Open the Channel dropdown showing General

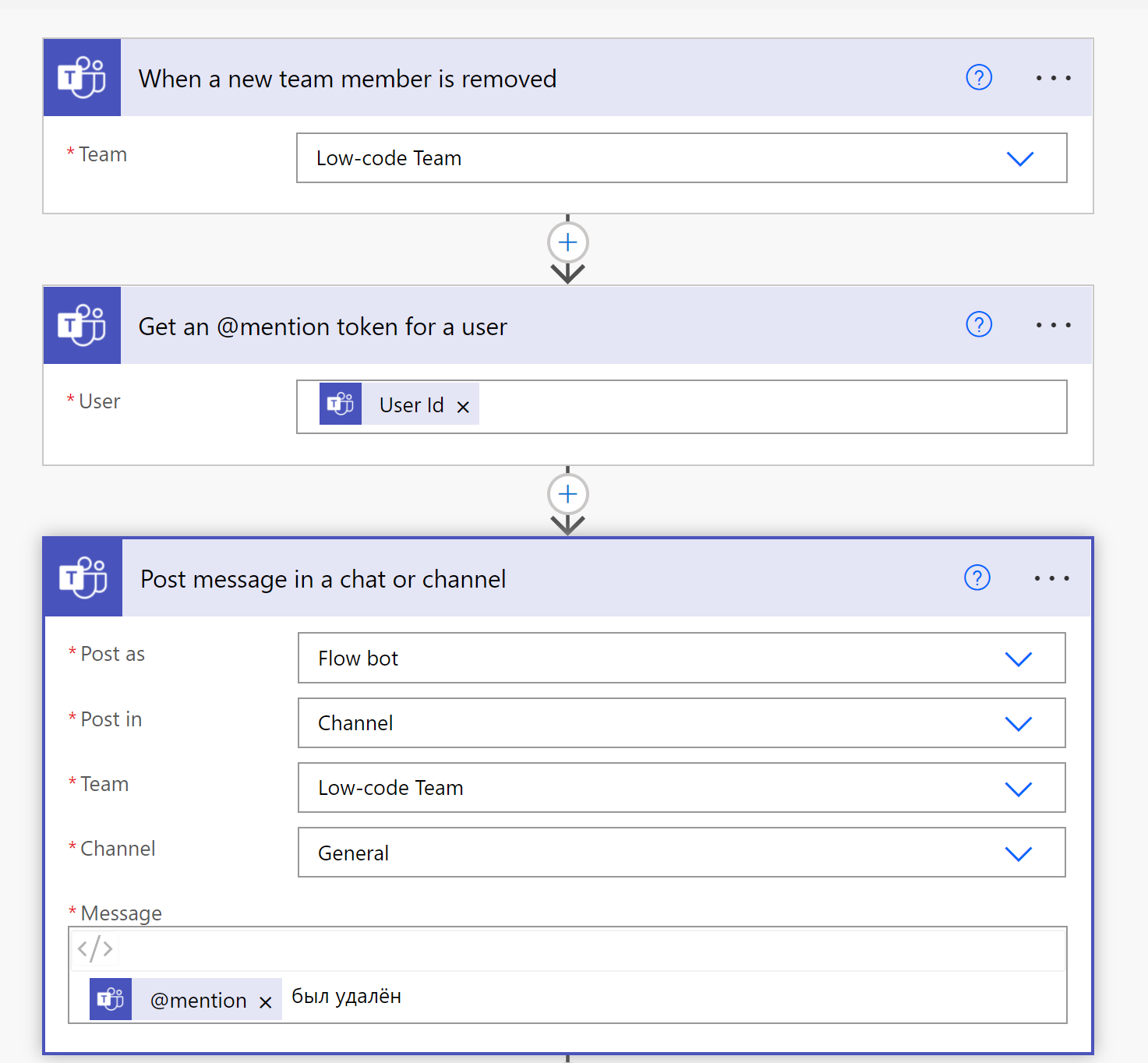1018,853
